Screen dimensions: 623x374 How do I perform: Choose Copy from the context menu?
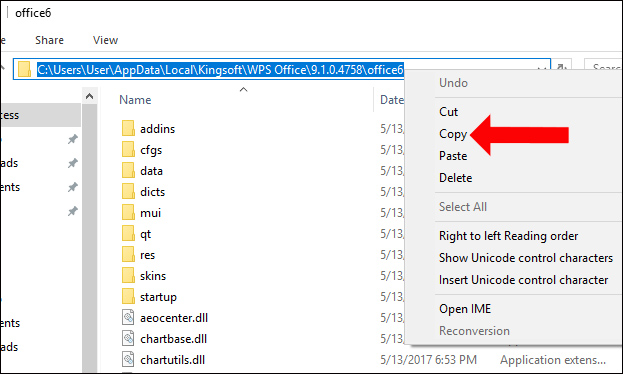pyautogui.click(x=453, y=134)
